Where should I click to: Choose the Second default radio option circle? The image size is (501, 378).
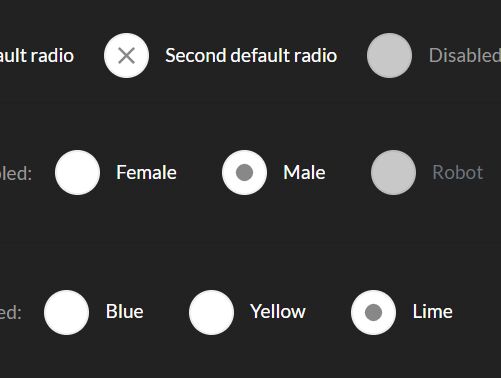[x=126, y=55]
